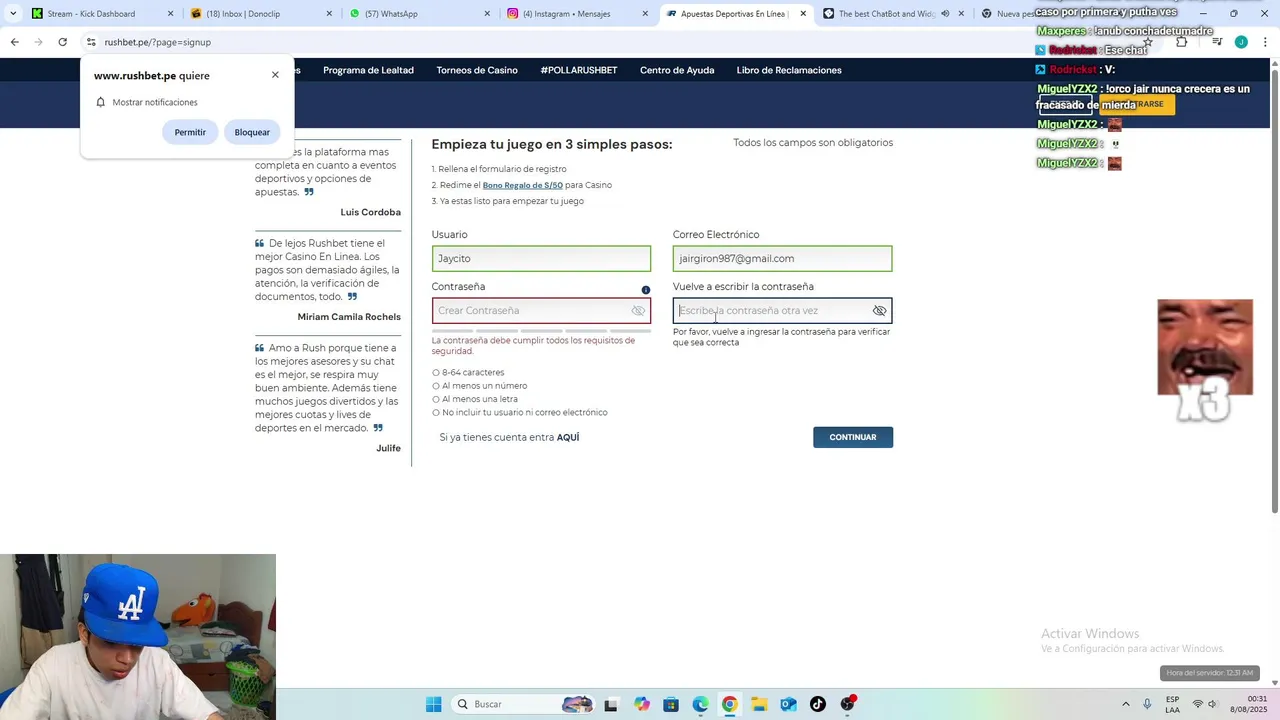Open the Torneos de Casino menu

(477, 70)
